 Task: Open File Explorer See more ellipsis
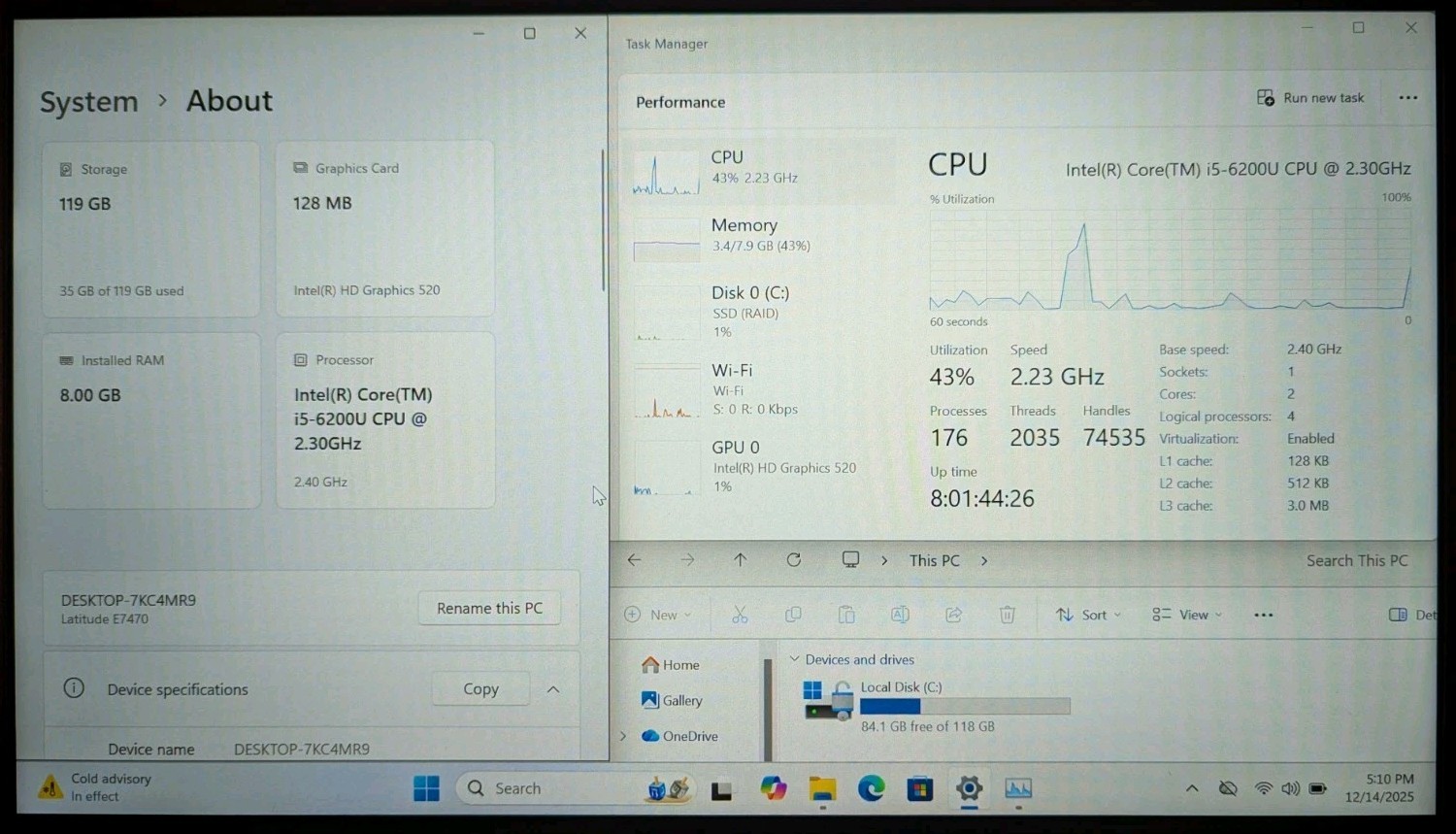click(1263, 615)
